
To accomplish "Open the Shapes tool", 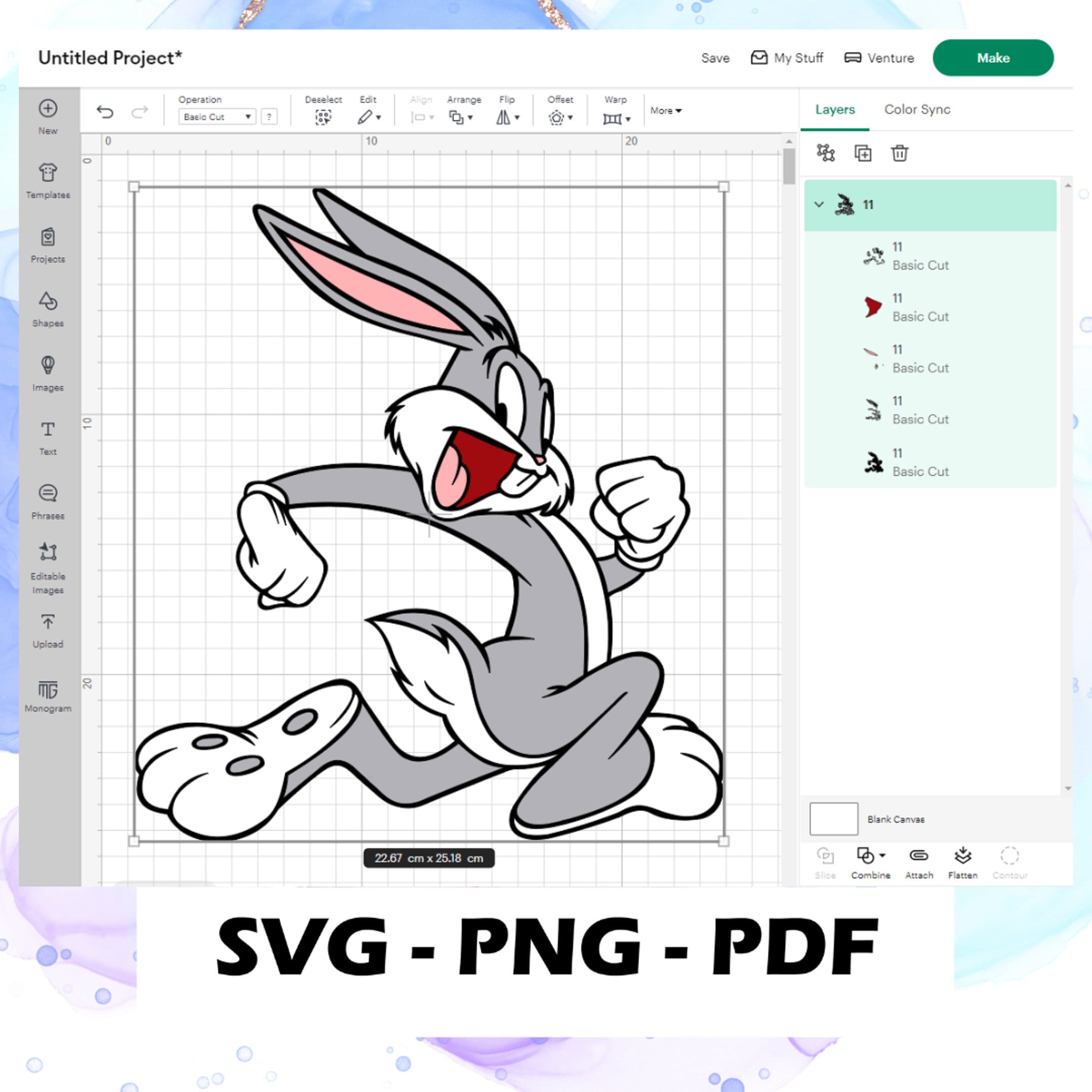I will (48, 309).
